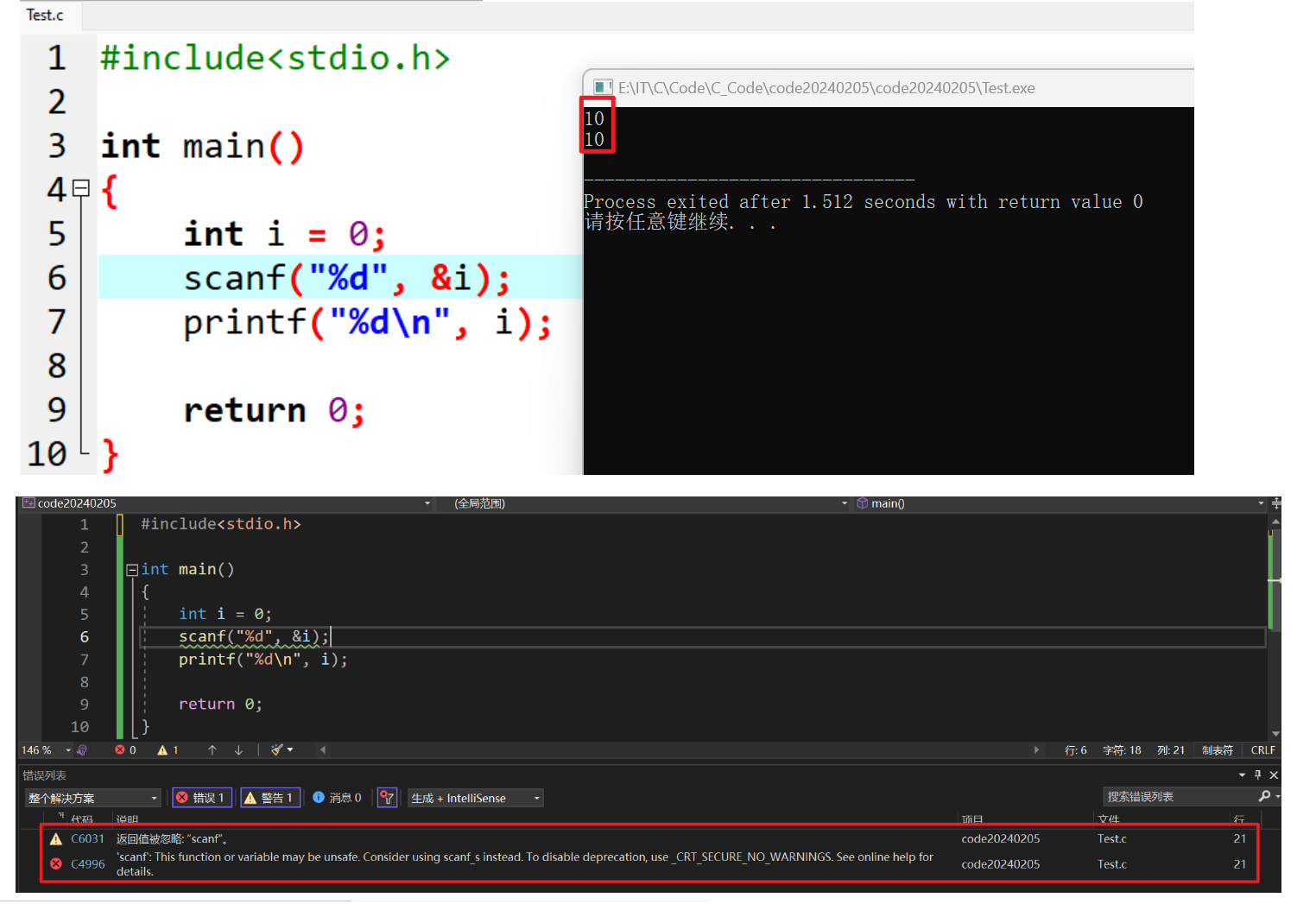This screenshot has width=1316, height=904.
Task: Open the C6031 warning code link
Action: [87, 838]
